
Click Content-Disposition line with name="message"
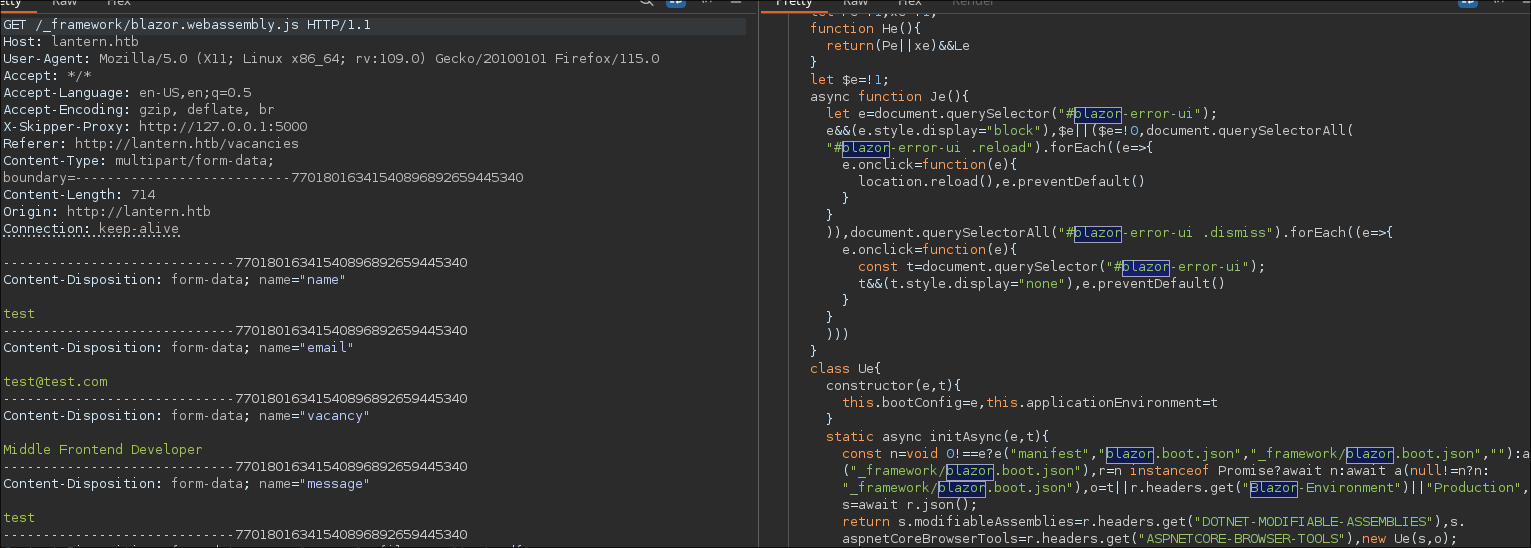[186, 484]
